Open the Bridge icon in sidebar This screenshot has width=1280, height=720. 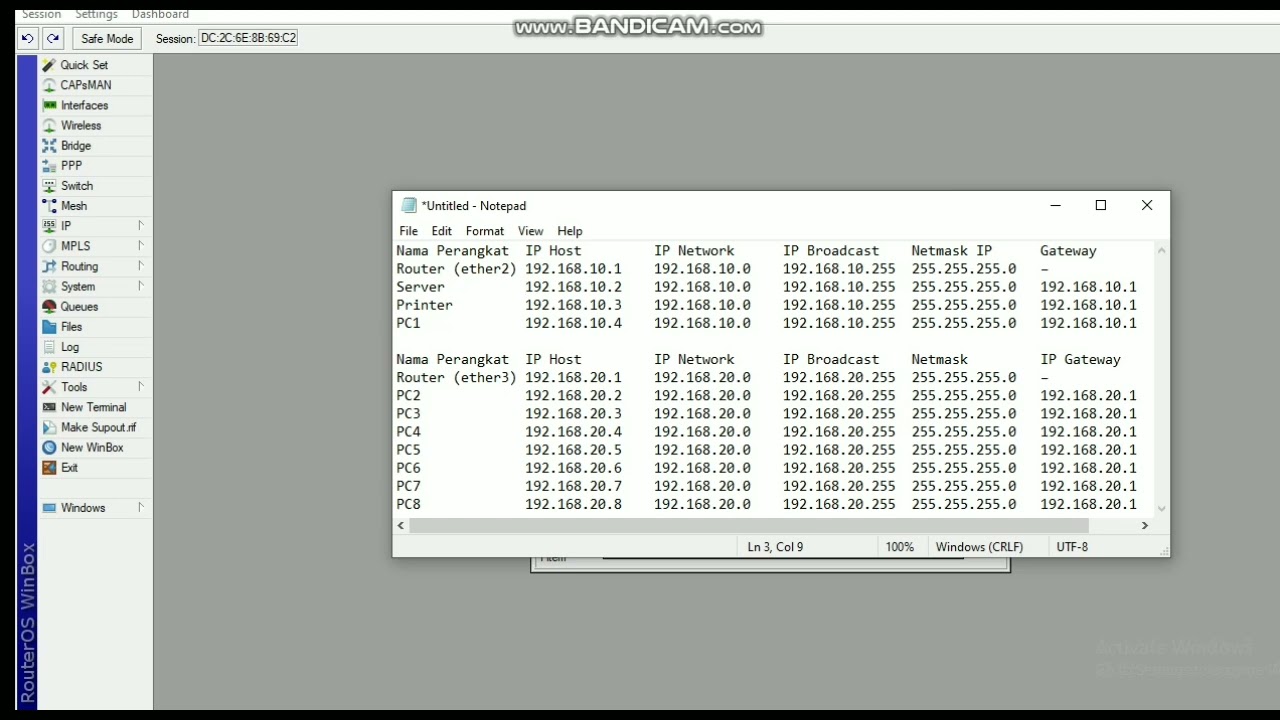pyautogui.click(x=49, y=145)
